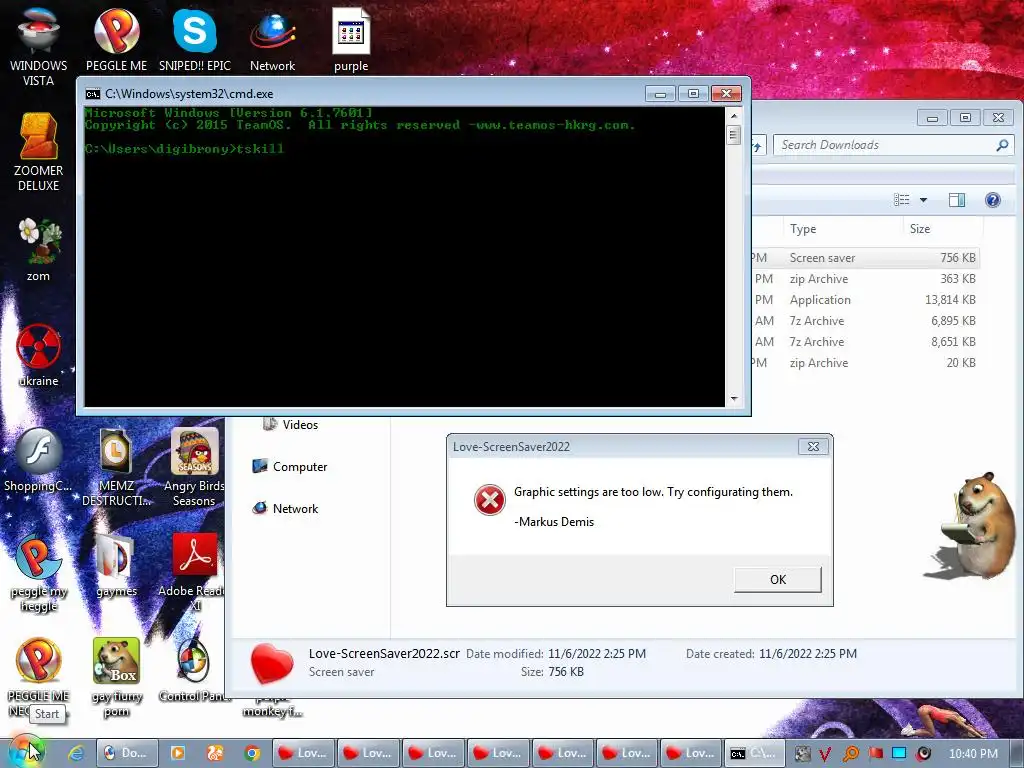Close the Love-ScreenSaver2022 error dialog
Viewport: 1024px width, 768px height.
tap(813, 447)
